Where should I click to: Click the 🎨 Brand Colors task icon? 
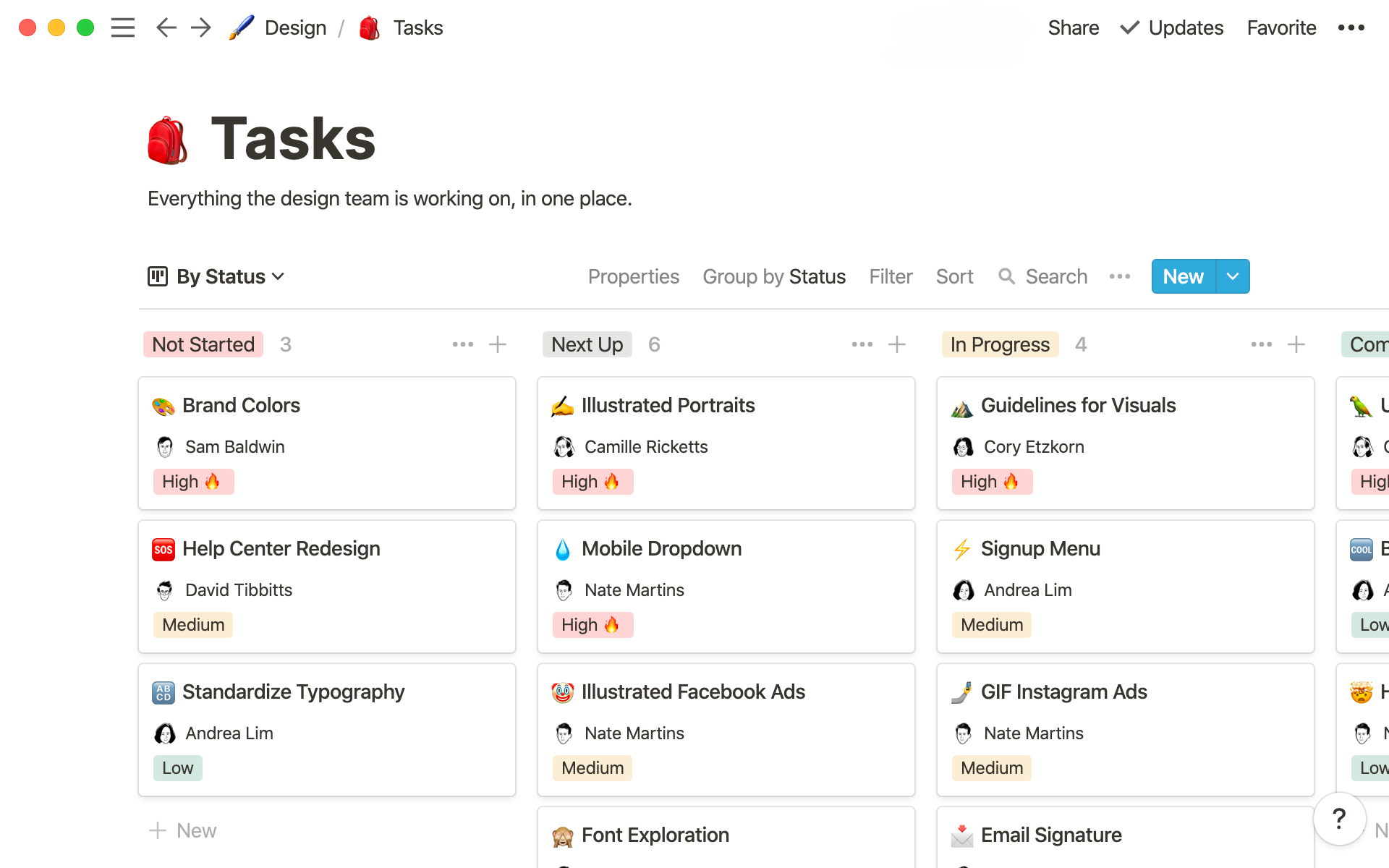[x=162, y=405]
